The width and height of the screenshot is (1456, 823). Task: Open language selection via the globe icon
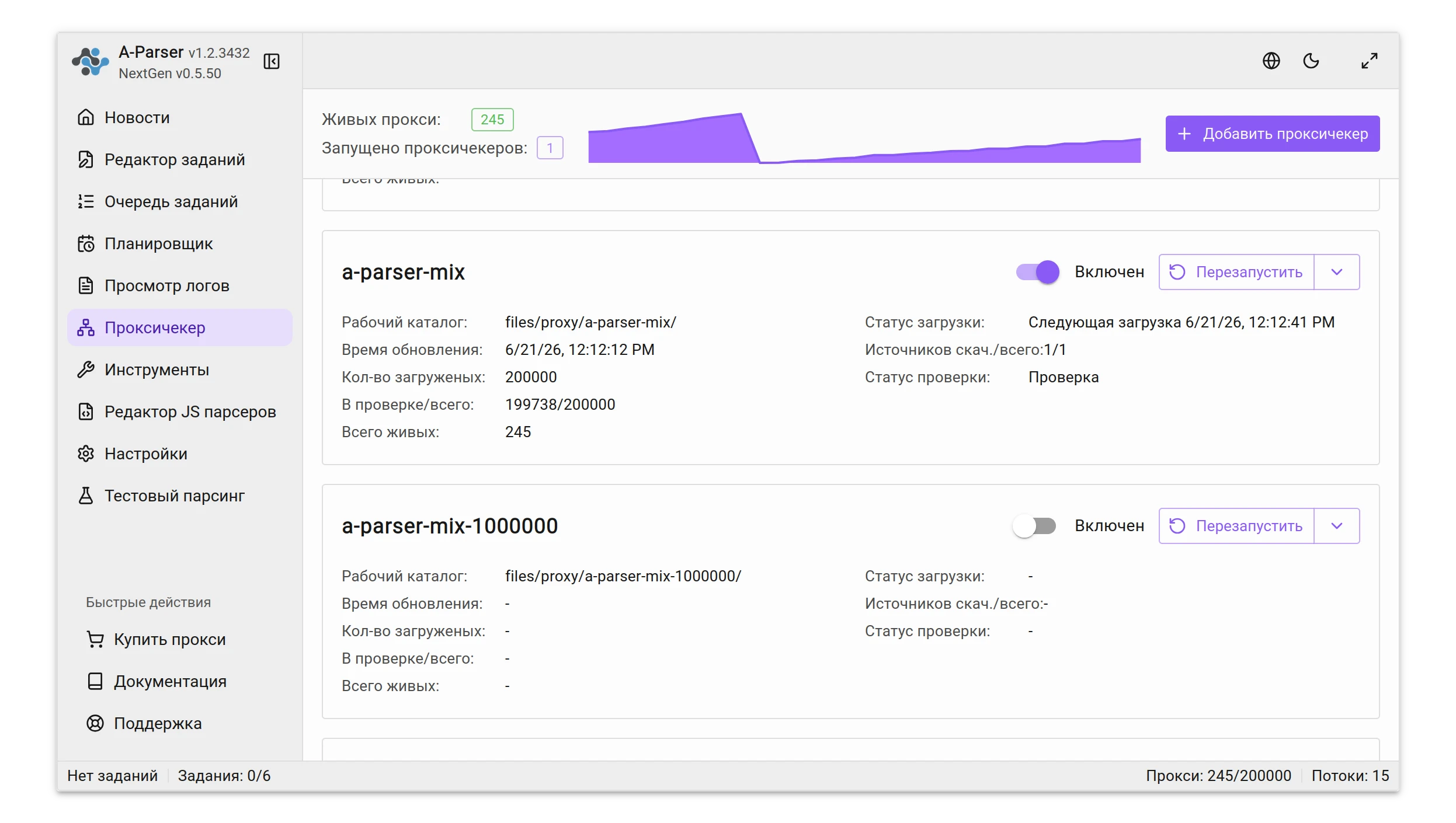tap(1271, 61)
